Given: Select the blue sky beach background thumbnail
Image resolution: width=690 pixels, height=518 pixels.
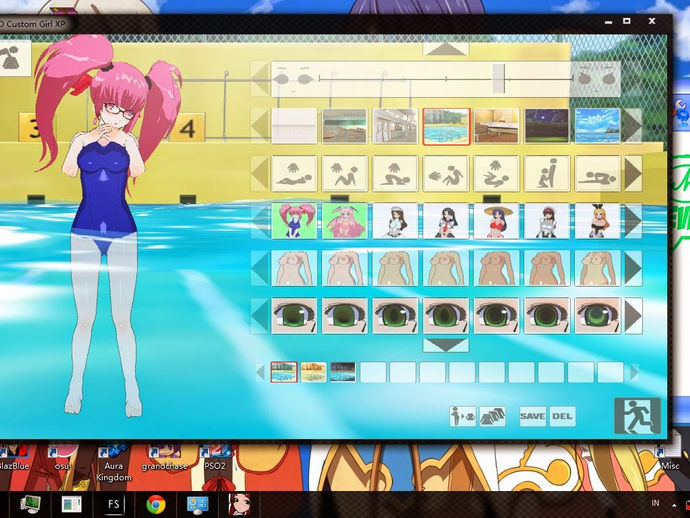Looking at the screenshot, I should [598, 126].
